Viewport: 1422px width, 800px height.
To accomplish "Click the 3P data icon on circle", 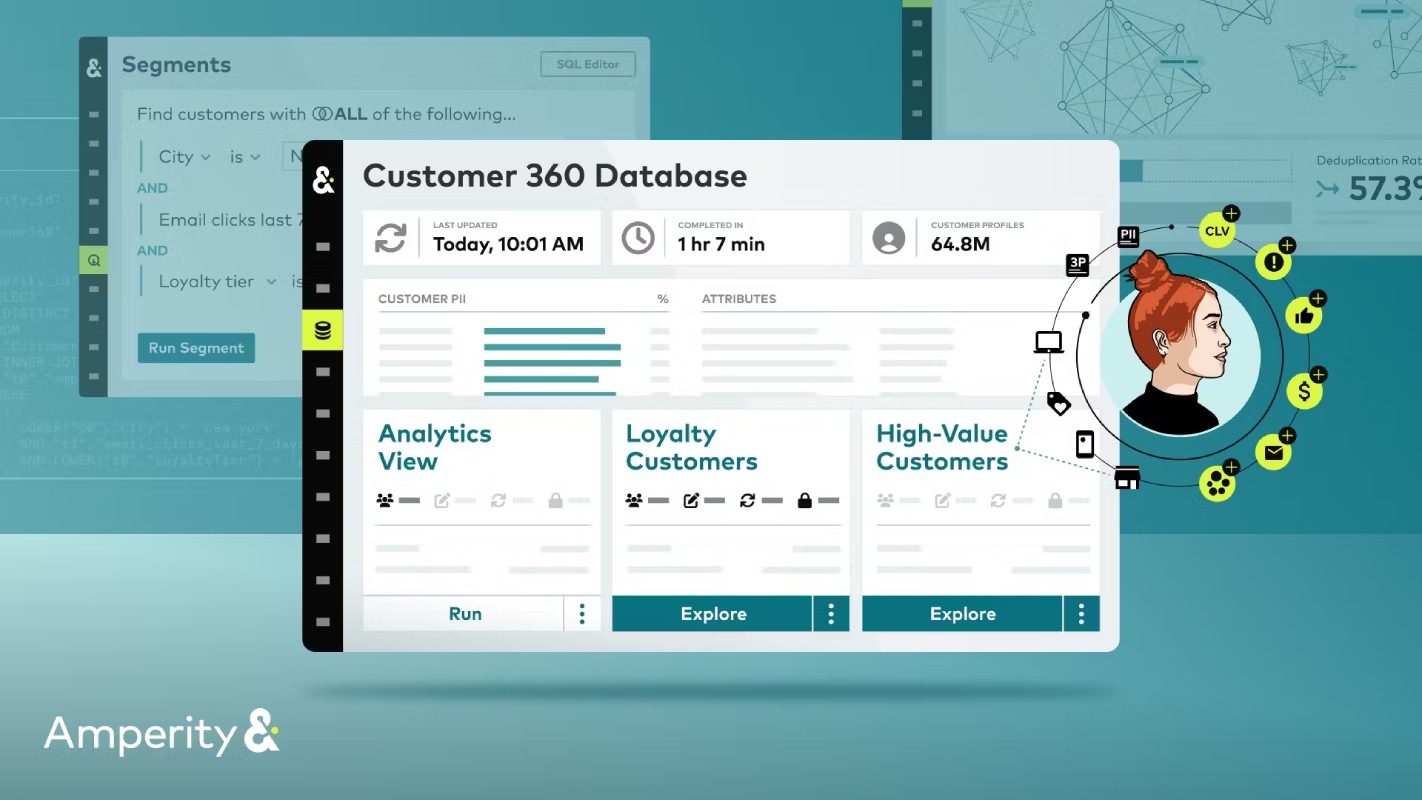I will (1077, 265).
